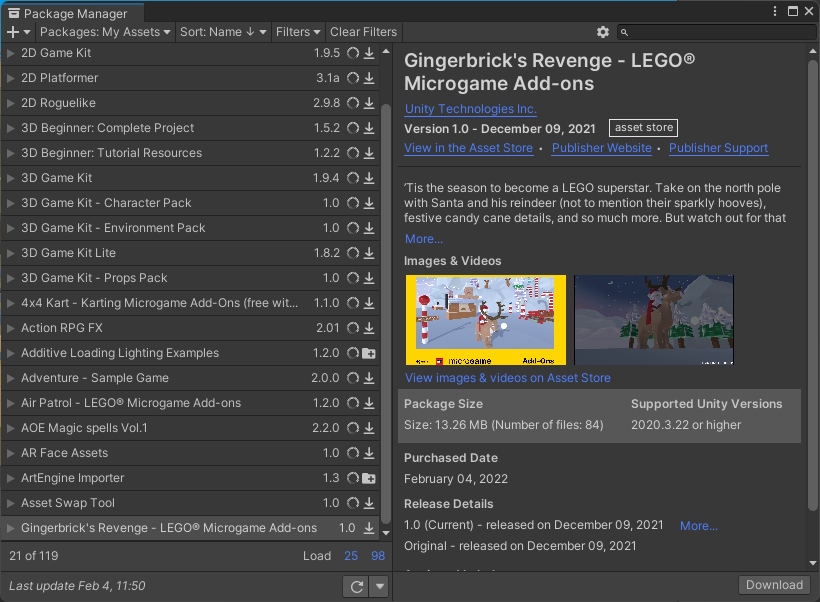Click refresh spinner icon for 3D Game Kit
Screen dimensions: 820x602
point(353,178)
